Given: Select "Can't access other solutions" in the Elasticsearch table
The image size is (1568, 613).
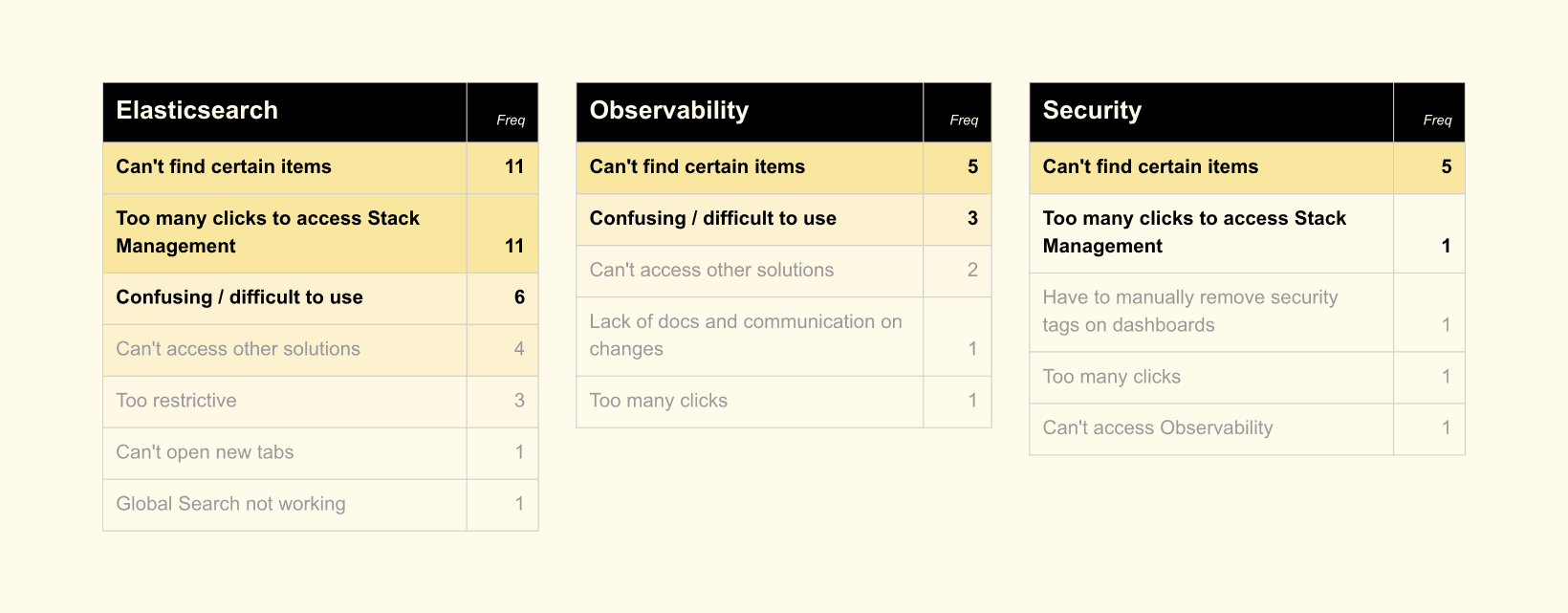Looking at the screenshot, I should pyautogui.click(x=238, y=349).
